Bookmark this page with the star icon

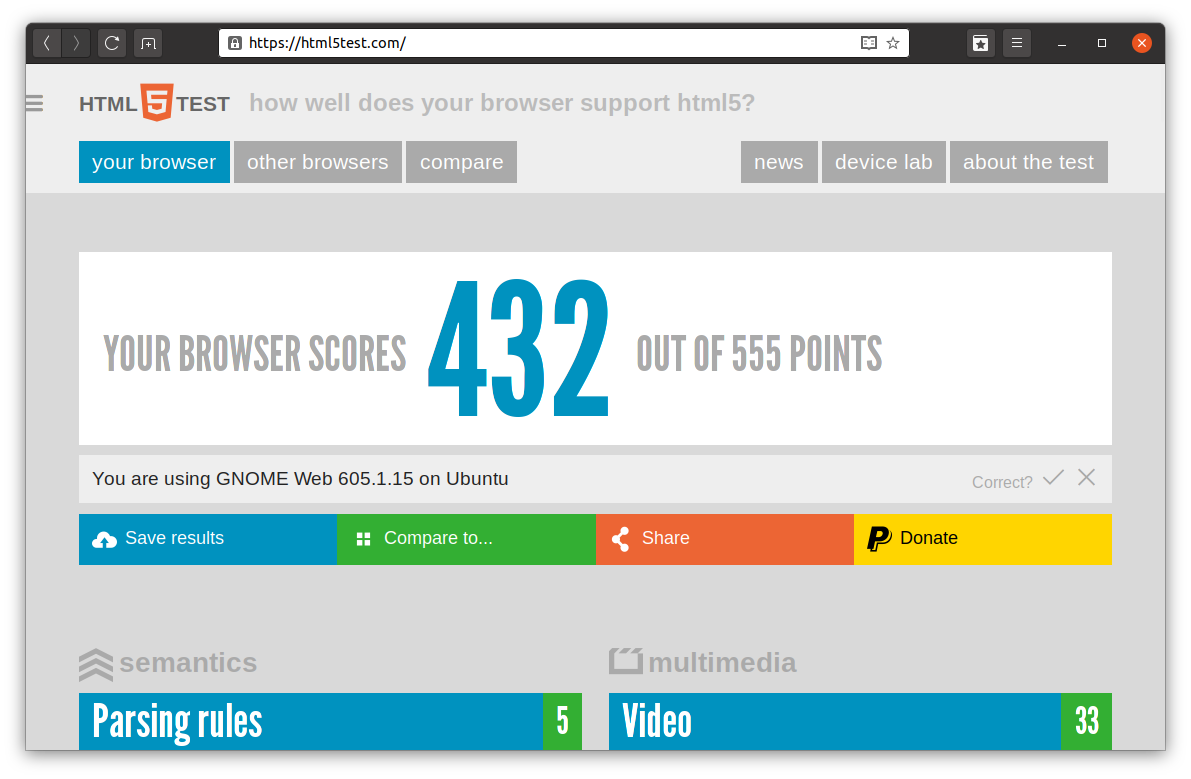click(x=893, y=43)
